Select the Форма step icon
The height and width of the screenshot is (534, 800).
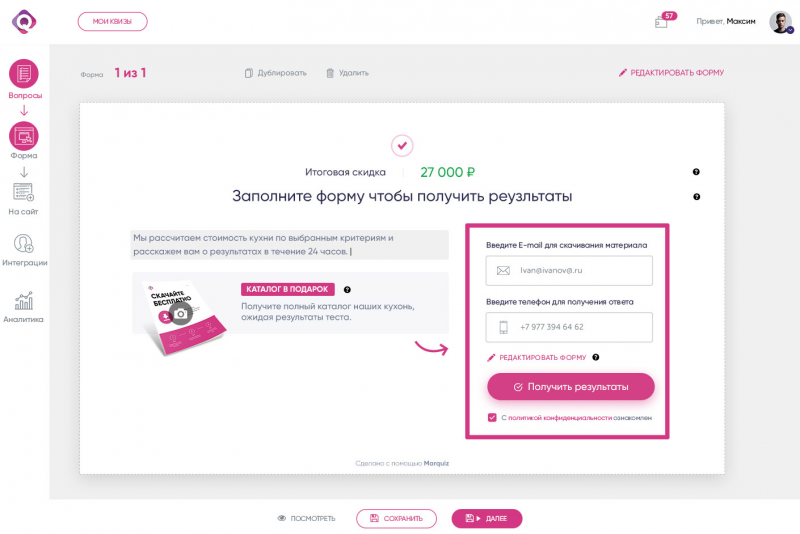point(23,136)
